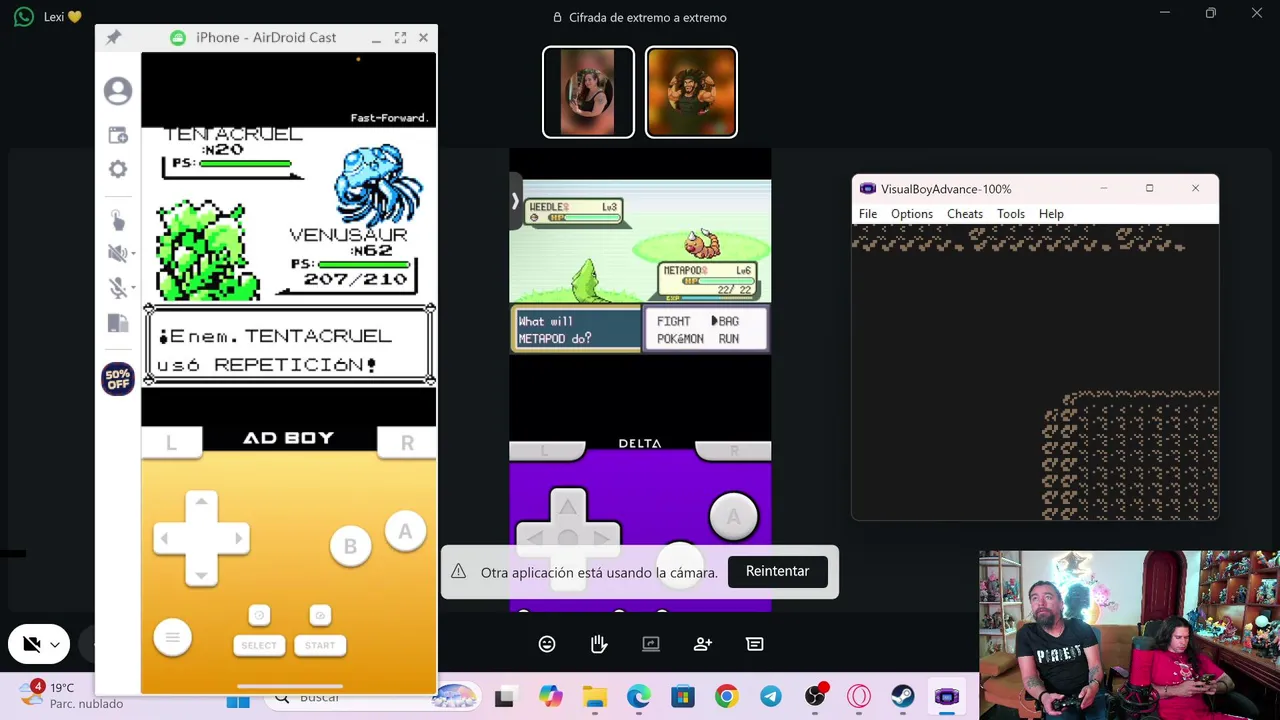Tap AD BOY d-pad left arrow
1280x720 pixels.
tap(165, 538)
